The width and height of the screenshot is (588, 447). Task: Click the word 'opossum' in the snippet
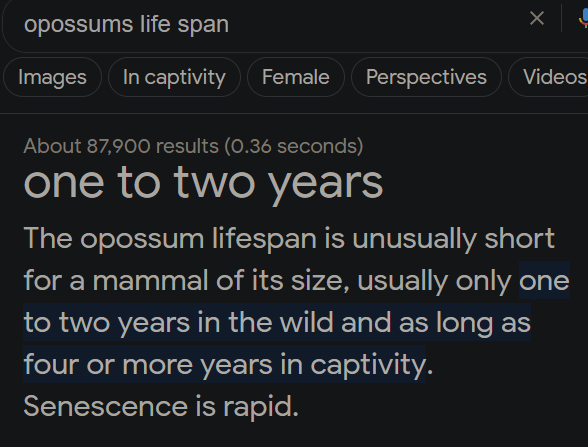point(142,240)
